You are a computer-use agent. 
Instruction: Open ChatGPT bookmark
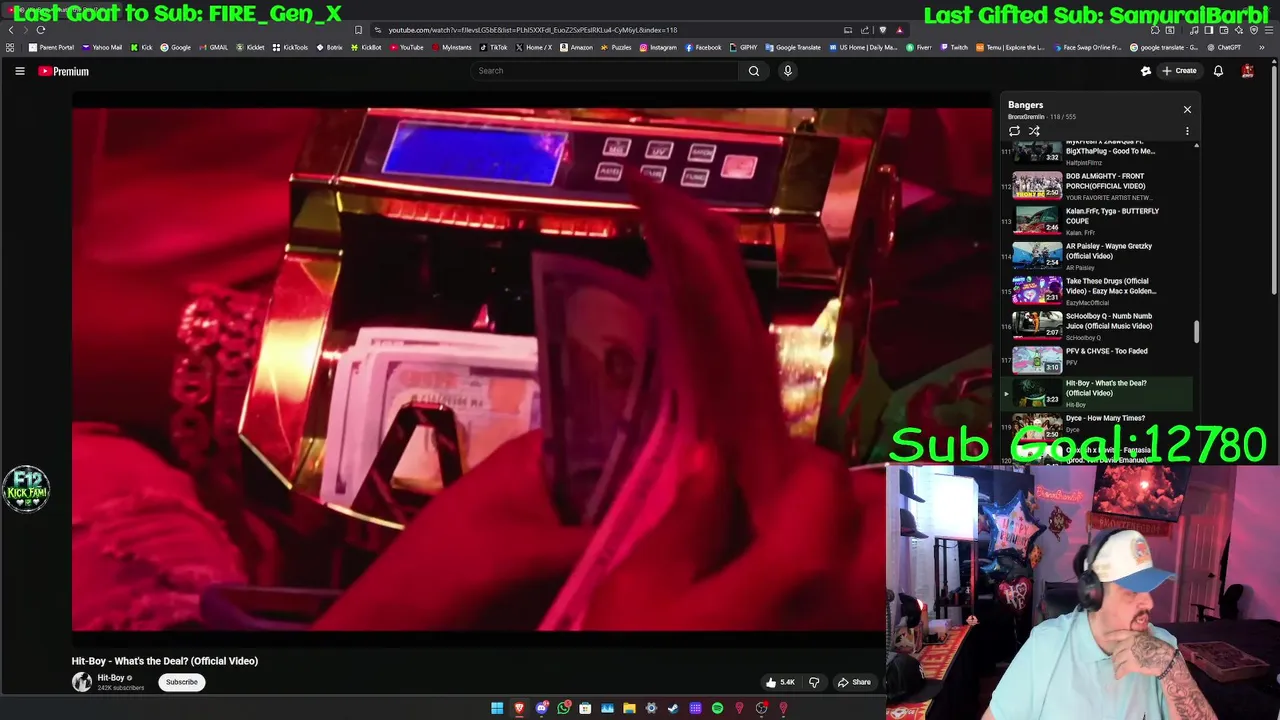click(1224, 47)
